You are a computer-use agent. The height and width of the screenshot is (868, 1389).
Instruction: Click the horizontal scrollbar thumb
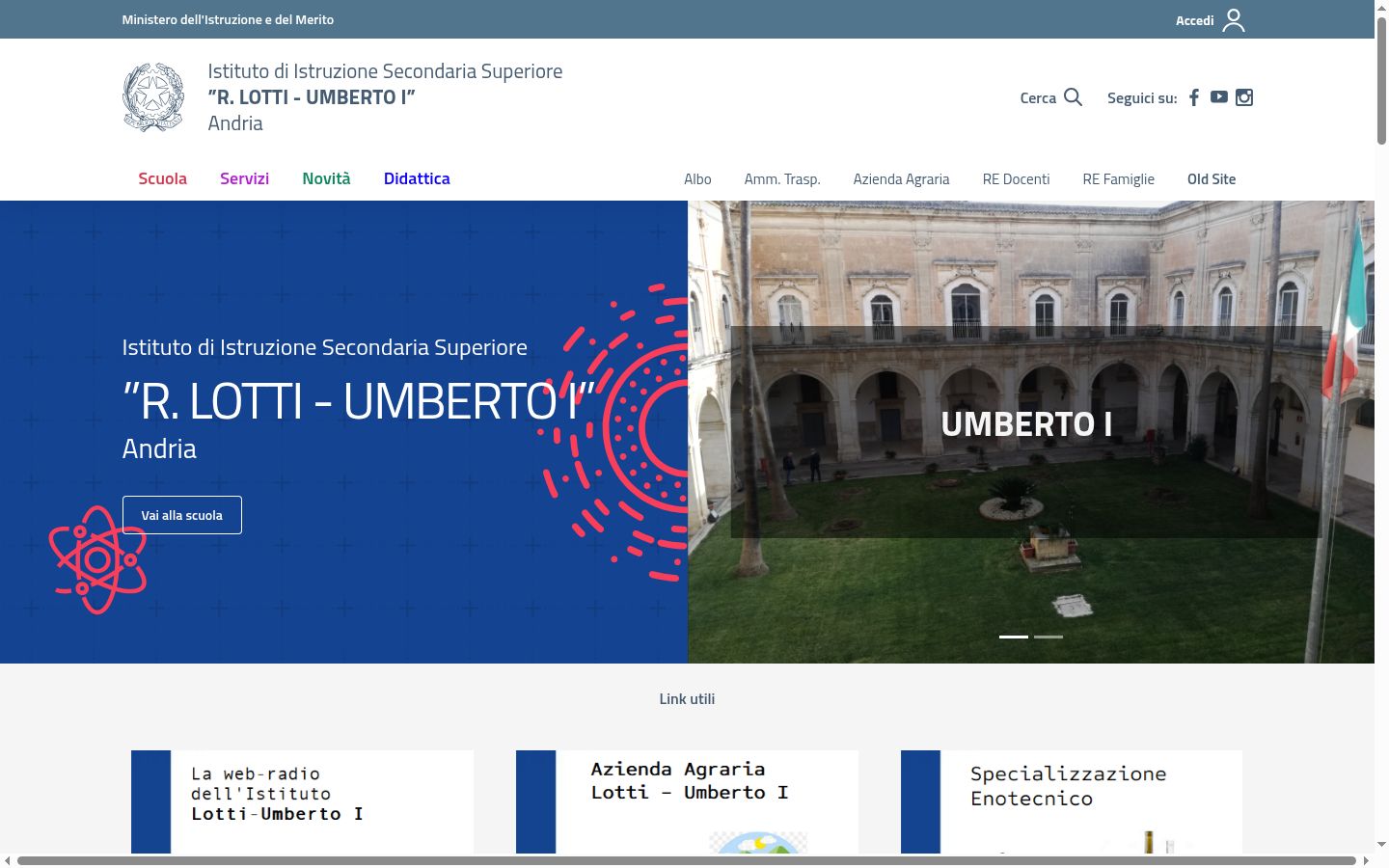click(x=687, y=860)
